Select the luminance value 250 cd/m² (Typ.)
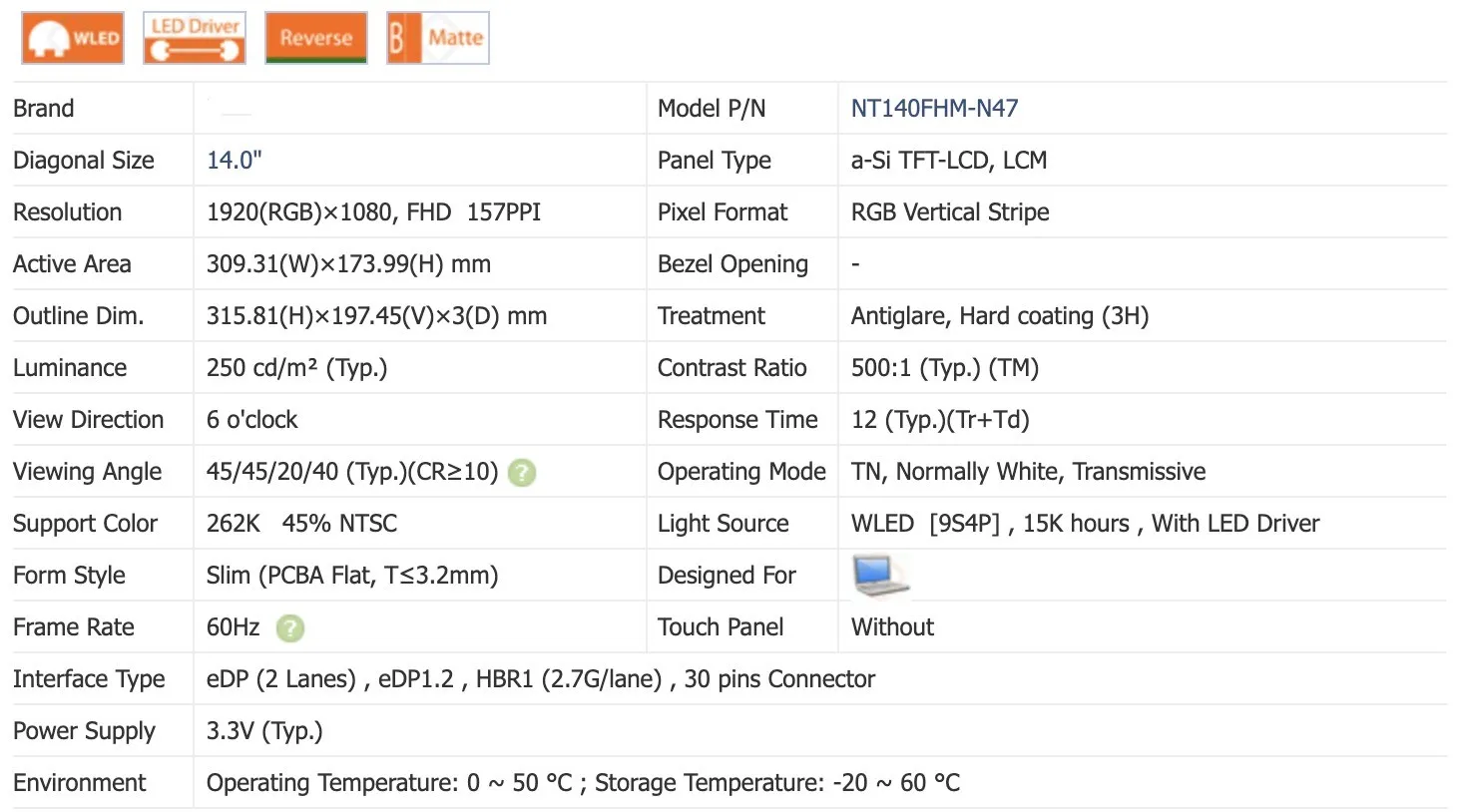This screenshot has height=812, width=1461. tap(296, 368)
